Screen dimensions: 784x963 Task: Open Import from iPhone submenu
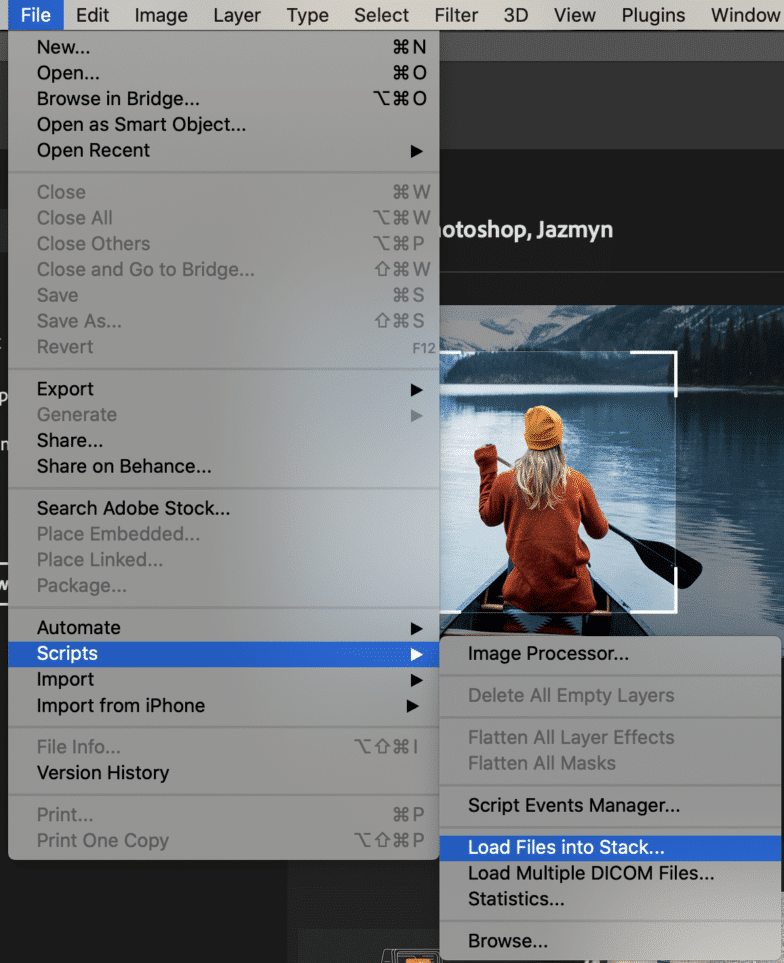pyautogui.click(x=120, y=706)
